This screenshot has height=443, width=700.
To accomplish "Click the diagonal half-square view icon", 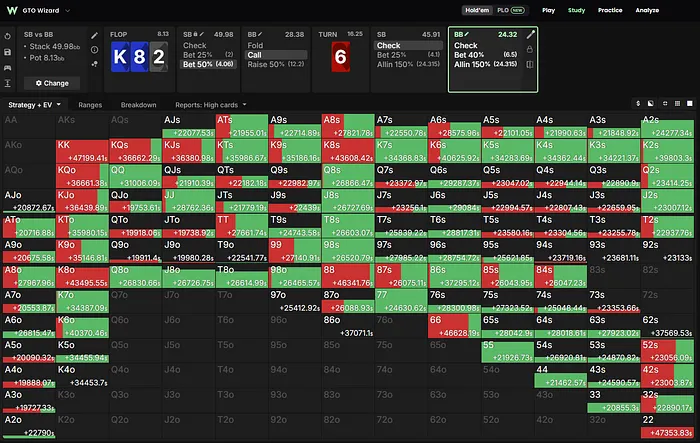I will pos(651,104).
